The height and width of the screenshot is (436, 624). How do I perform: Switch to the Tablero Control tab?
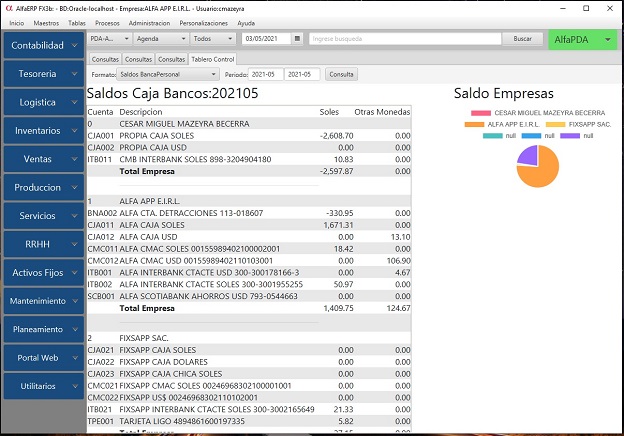213,59
